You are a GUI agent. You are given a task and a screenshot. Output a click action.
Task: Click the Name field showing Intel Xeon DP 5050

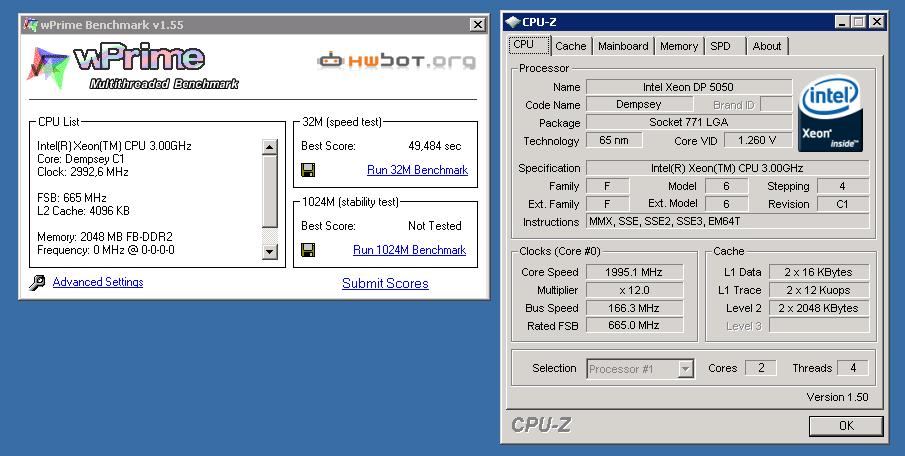689,87
